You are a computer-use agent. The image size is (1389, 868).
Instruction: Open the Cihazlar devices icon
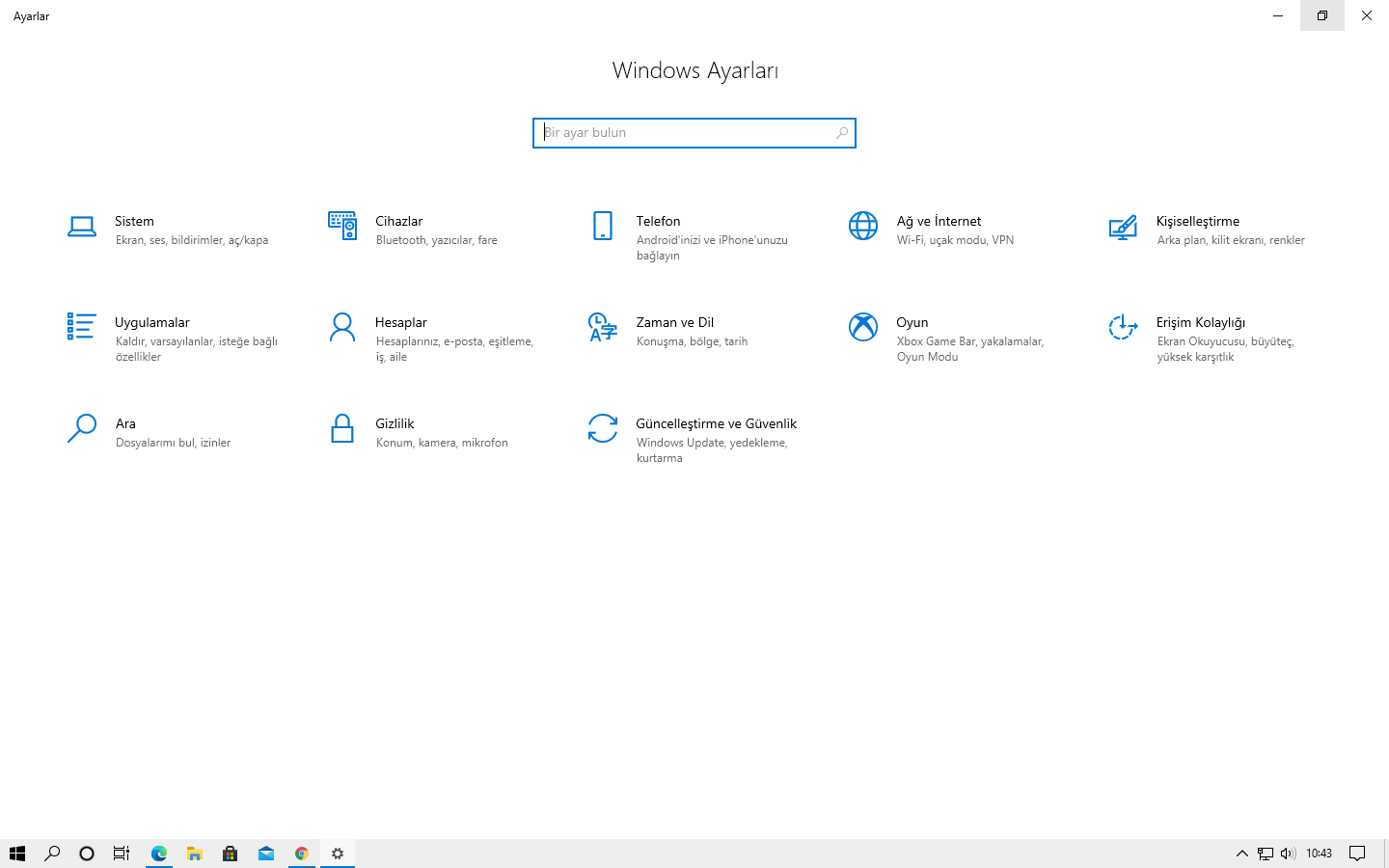342,226
